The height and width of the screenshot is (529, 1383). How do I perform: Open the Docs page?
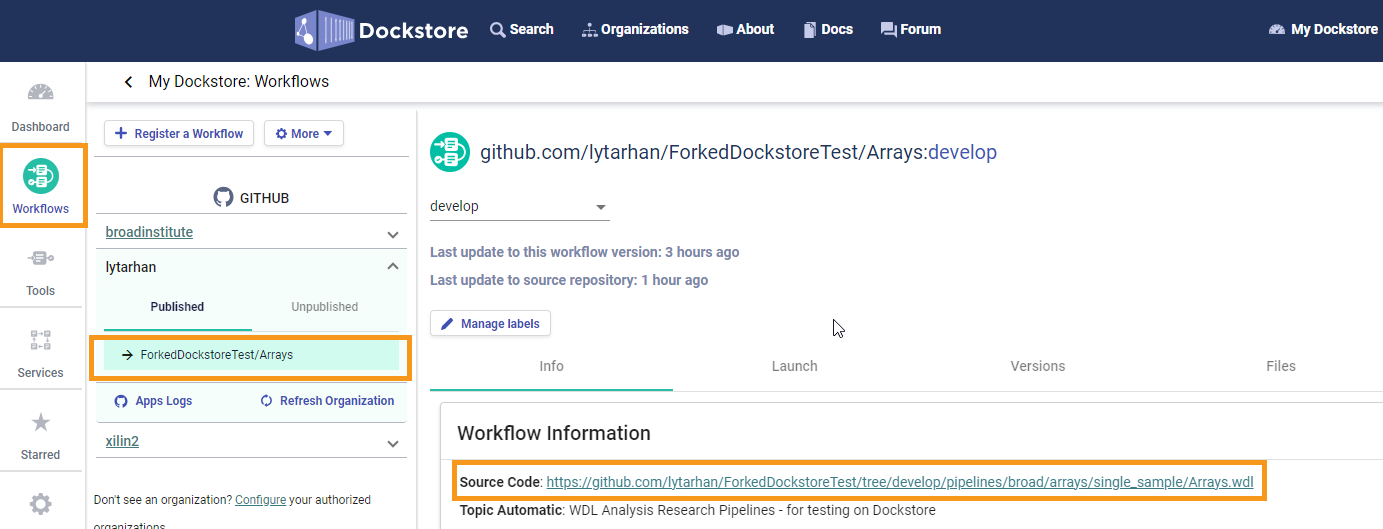coord(827,29)
